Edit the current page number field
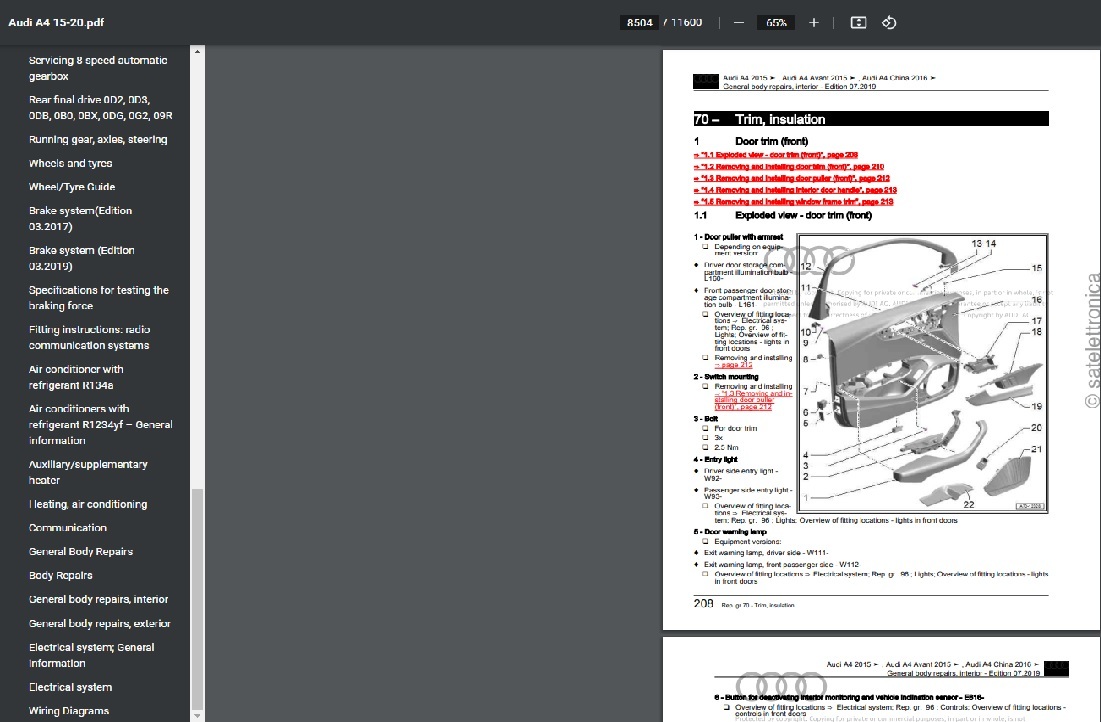 [639, 22]
